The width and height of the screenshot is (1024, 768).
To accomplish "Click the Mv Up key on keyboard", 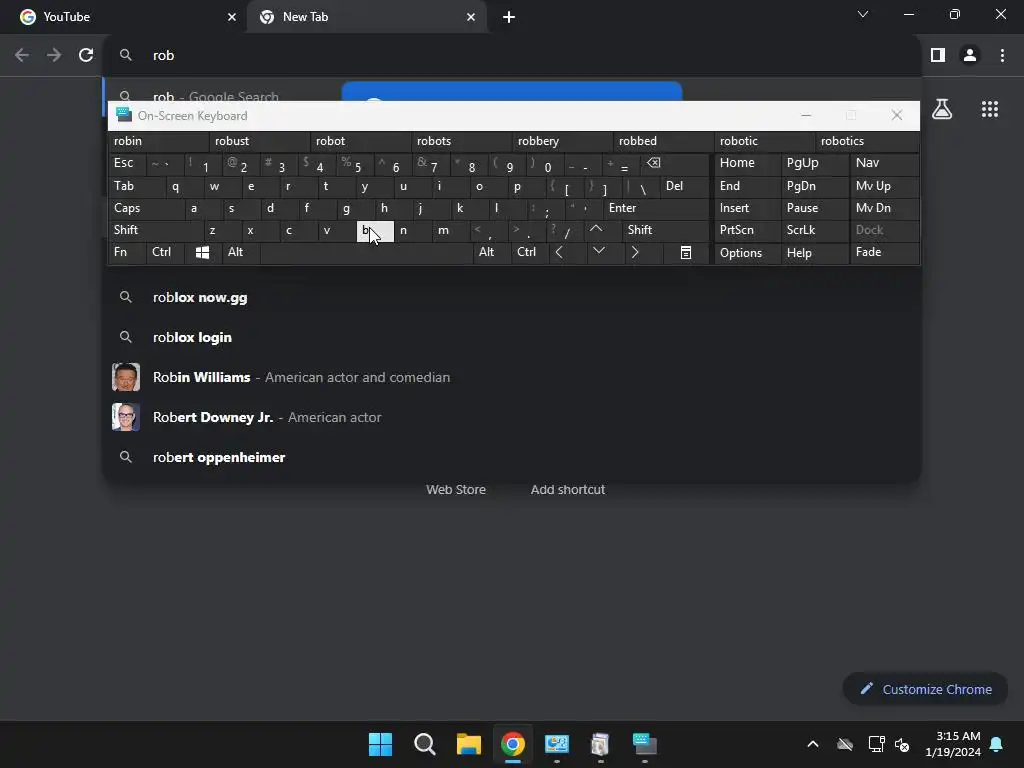I will (x=884, y=186).
